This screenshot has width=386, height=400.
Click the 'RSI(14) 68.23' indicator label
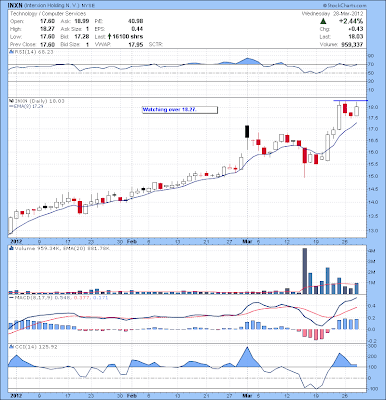point(33,52)
